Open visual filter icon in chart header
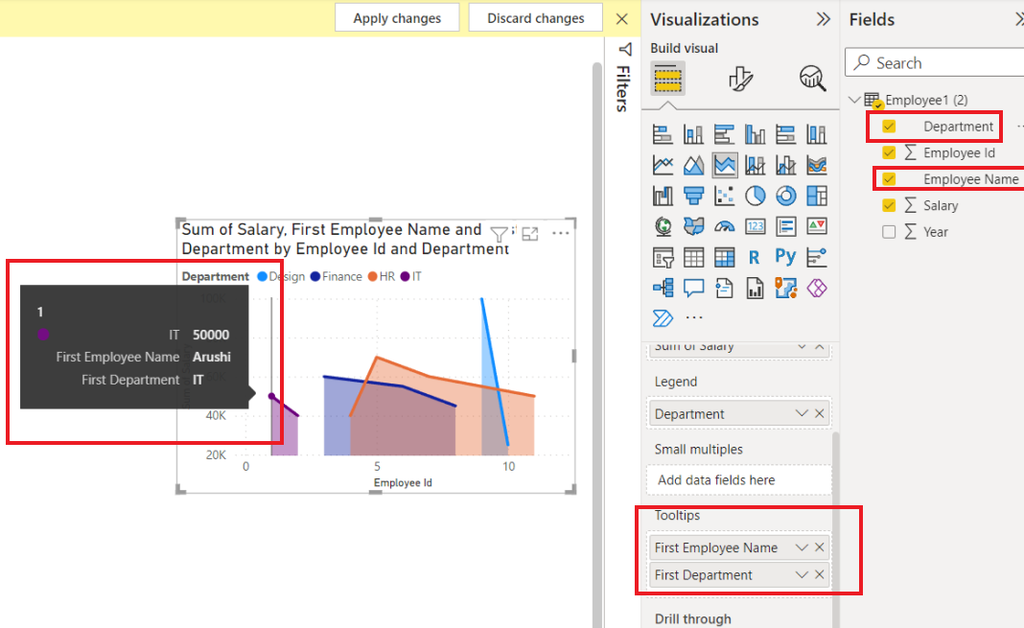The width and height of the screenshot is (1024, 628). pyautogui.click(x=499, y=234)
